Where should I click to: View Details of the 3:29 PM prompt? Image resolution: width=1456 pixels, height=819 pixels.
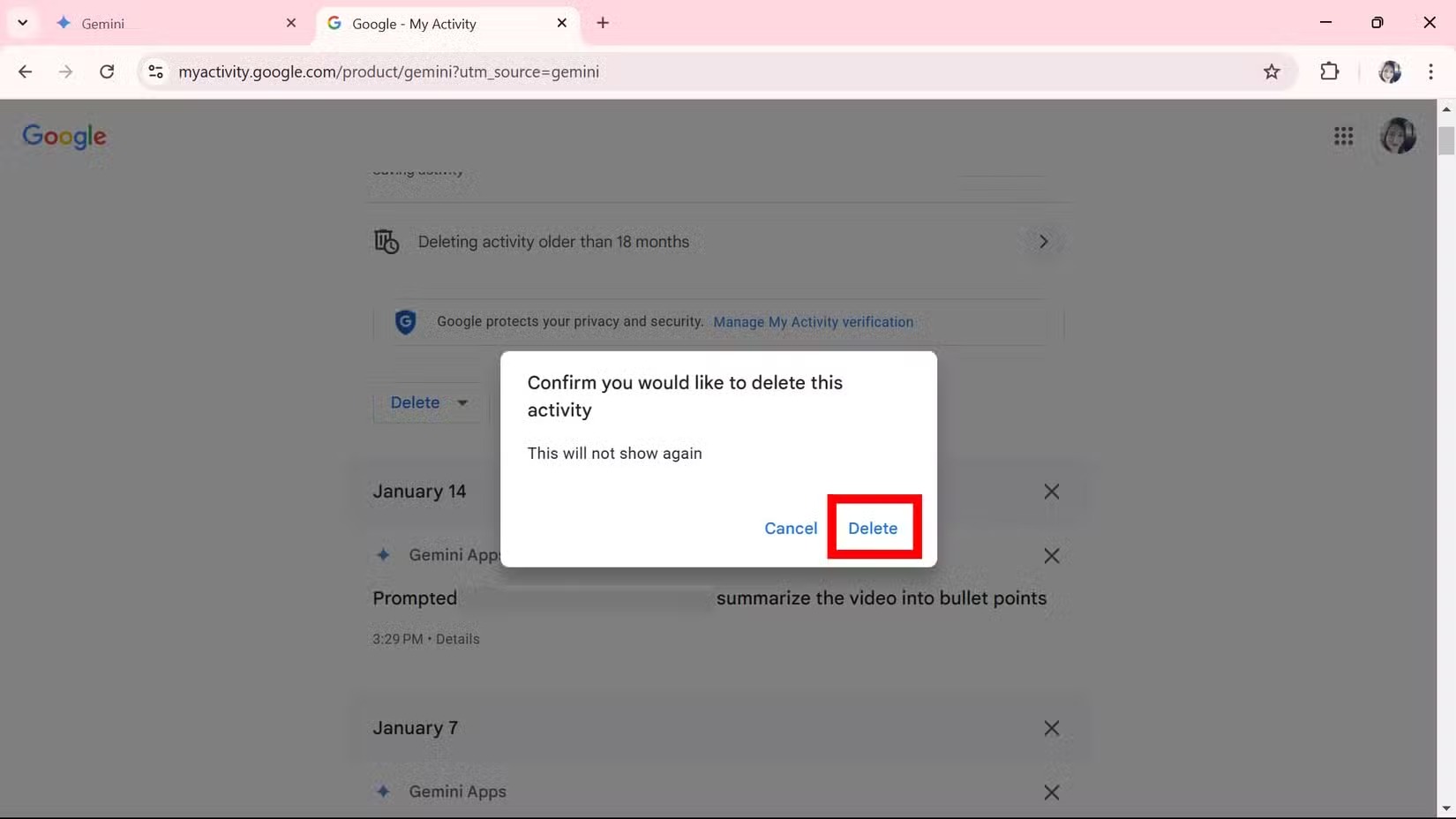pyautogui.click(x=457, y=639)
